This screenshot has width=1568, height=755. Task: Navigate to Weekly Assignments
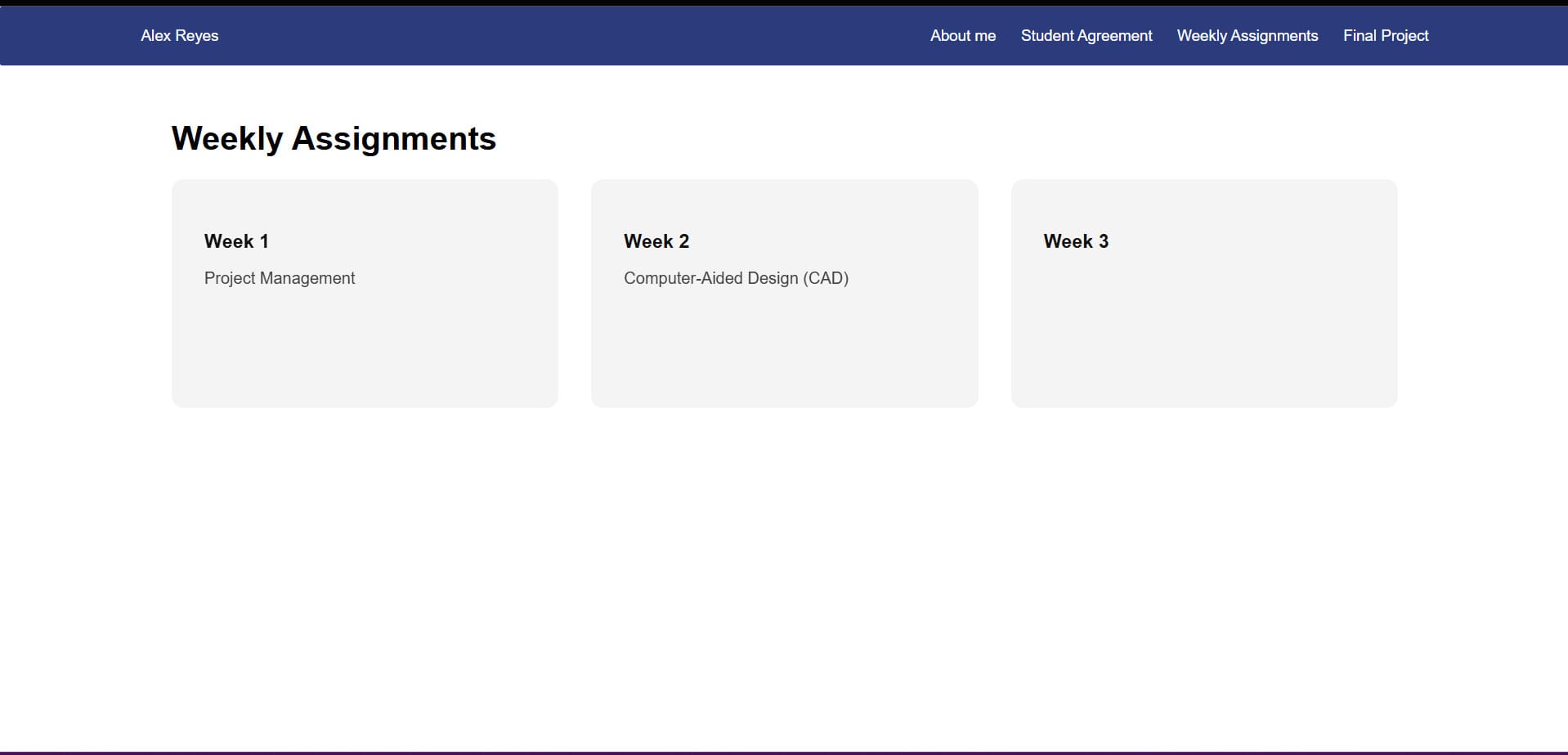point(1247,35)
